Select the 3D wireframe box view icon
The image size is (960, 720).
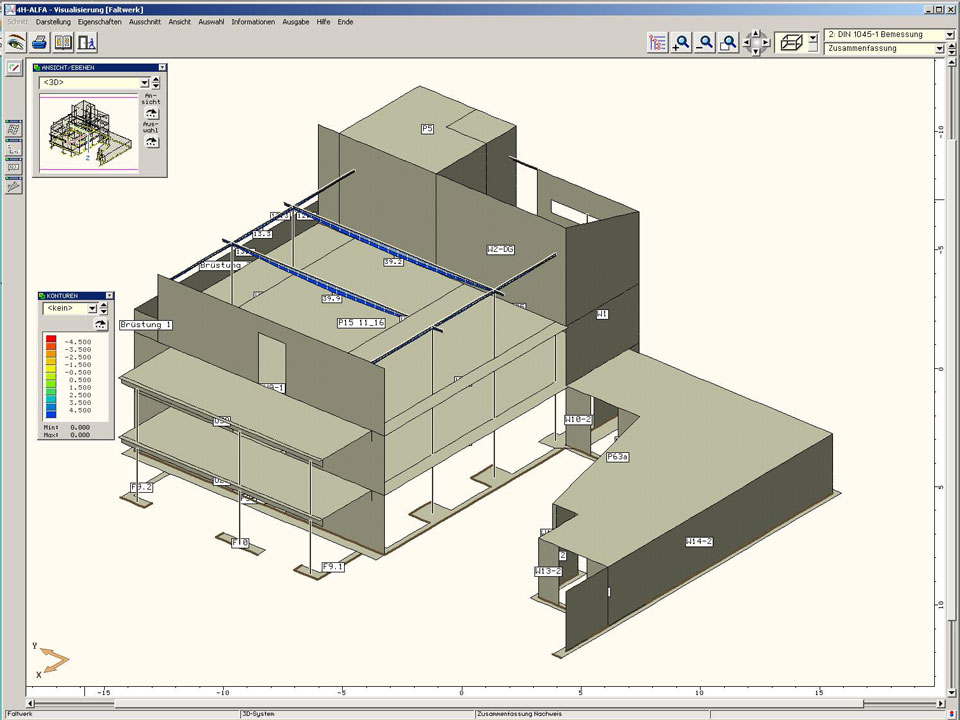[790, 43]
